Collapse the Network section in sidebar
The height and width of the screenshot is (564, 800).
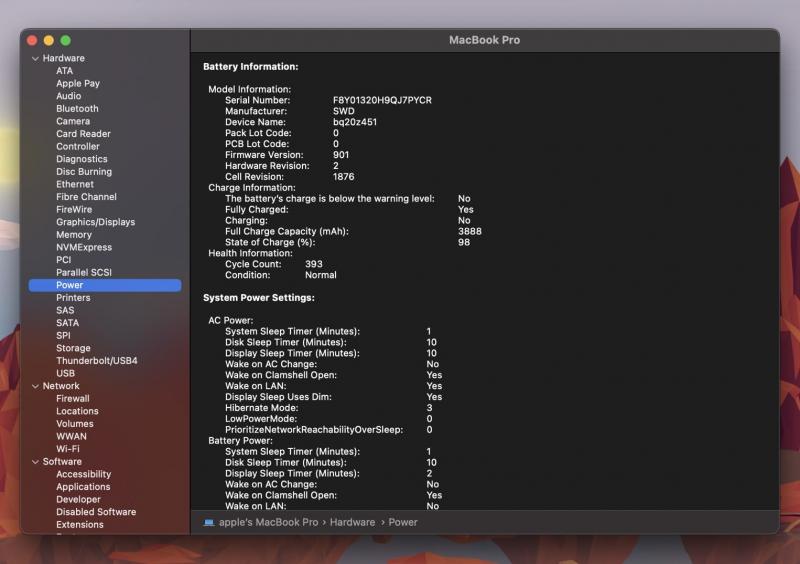click(34, 386)
